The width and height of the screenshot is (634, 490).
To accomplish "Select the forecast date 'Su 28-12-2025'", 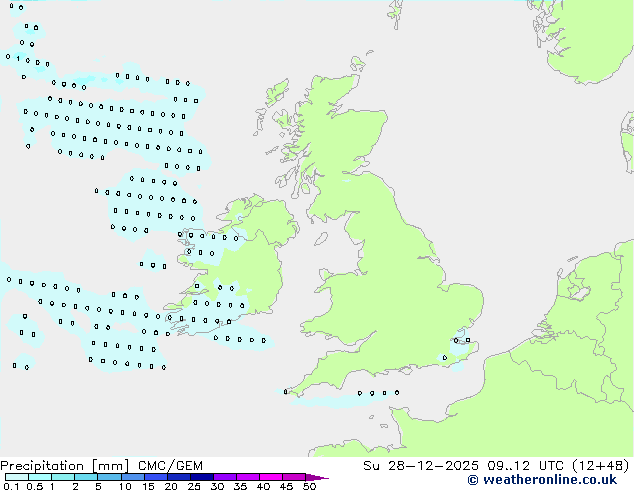I will pos(421,466).
